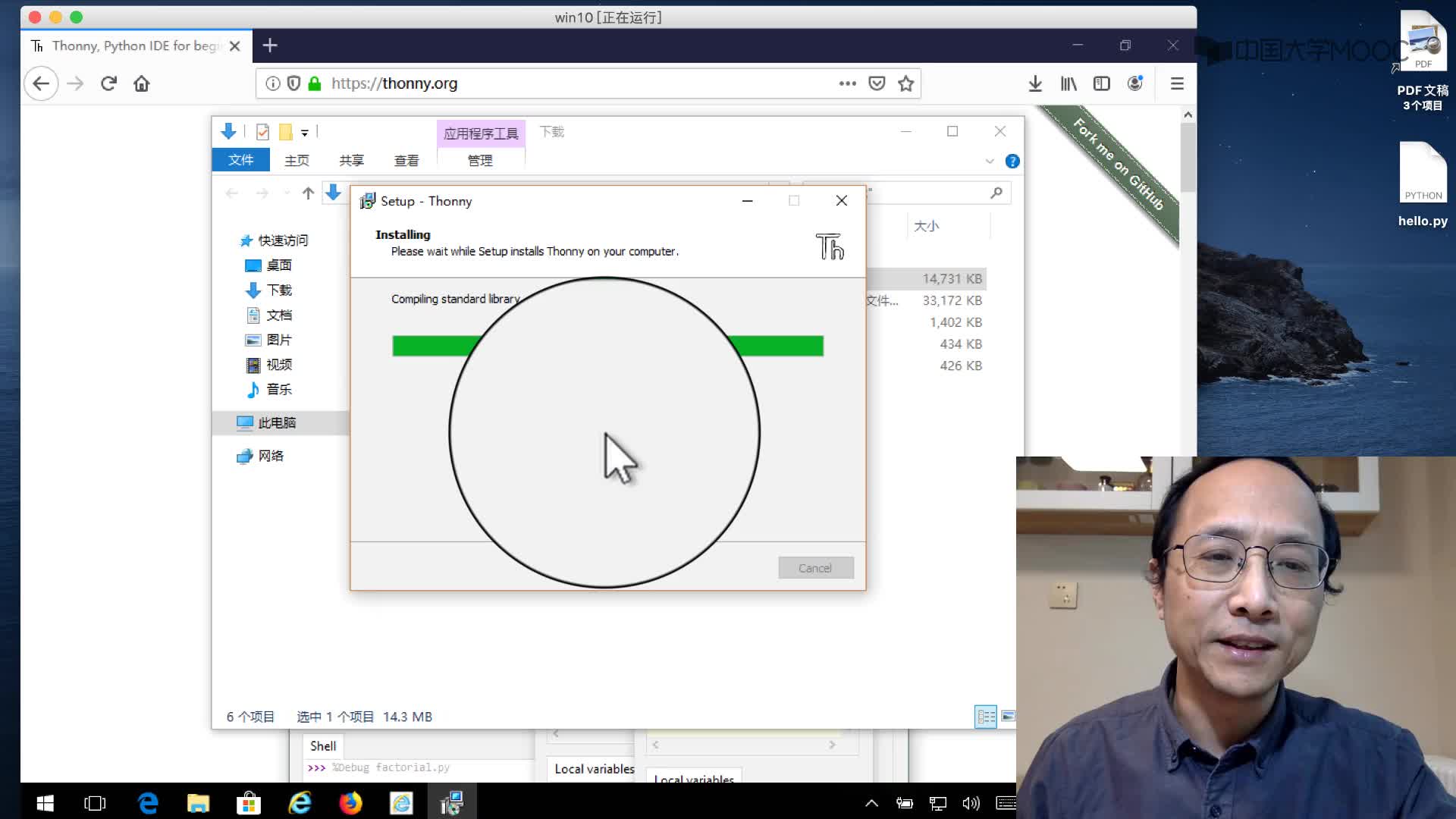
Task: Select 此电脑 in navigation pane
Action: click(281, 422)
